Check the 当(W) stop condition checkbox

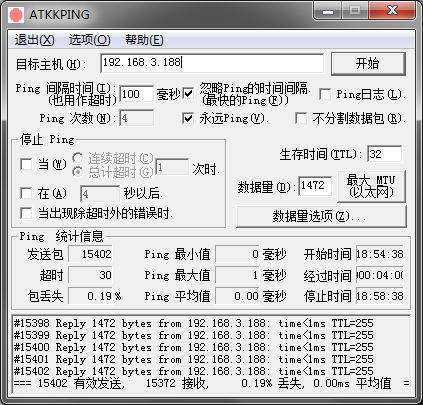pos(26,164)
